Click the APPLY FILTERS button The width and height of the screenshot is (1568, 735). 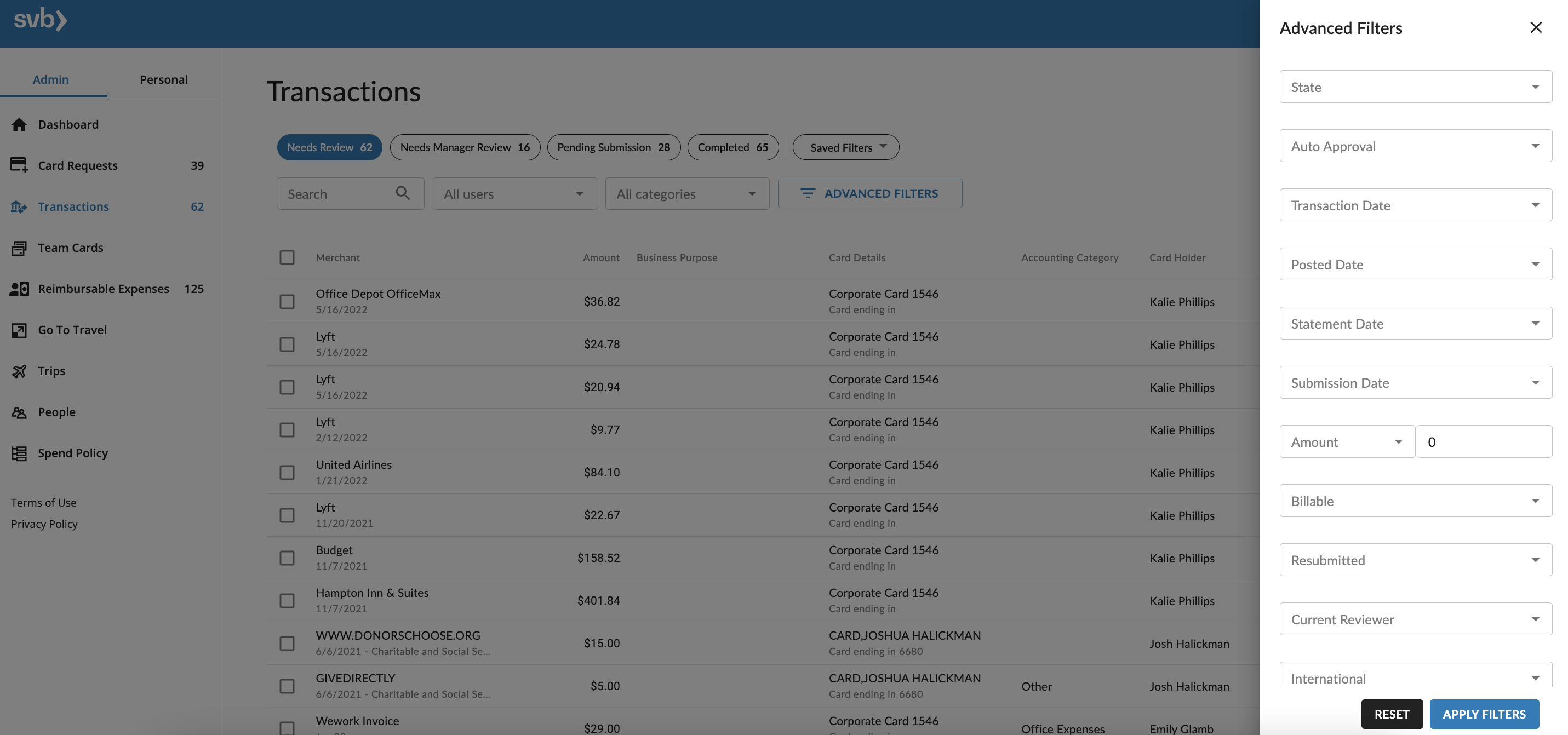tap(1484, 714)
